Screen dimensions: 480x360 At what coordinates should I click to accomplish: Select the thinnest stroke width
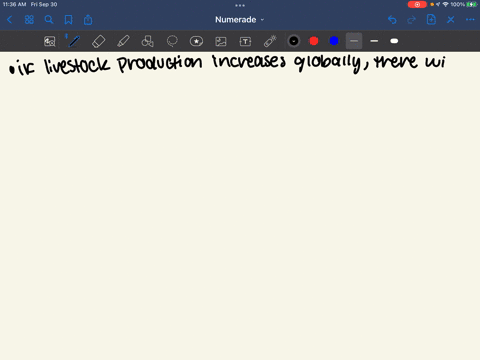[x=354, y=41]
